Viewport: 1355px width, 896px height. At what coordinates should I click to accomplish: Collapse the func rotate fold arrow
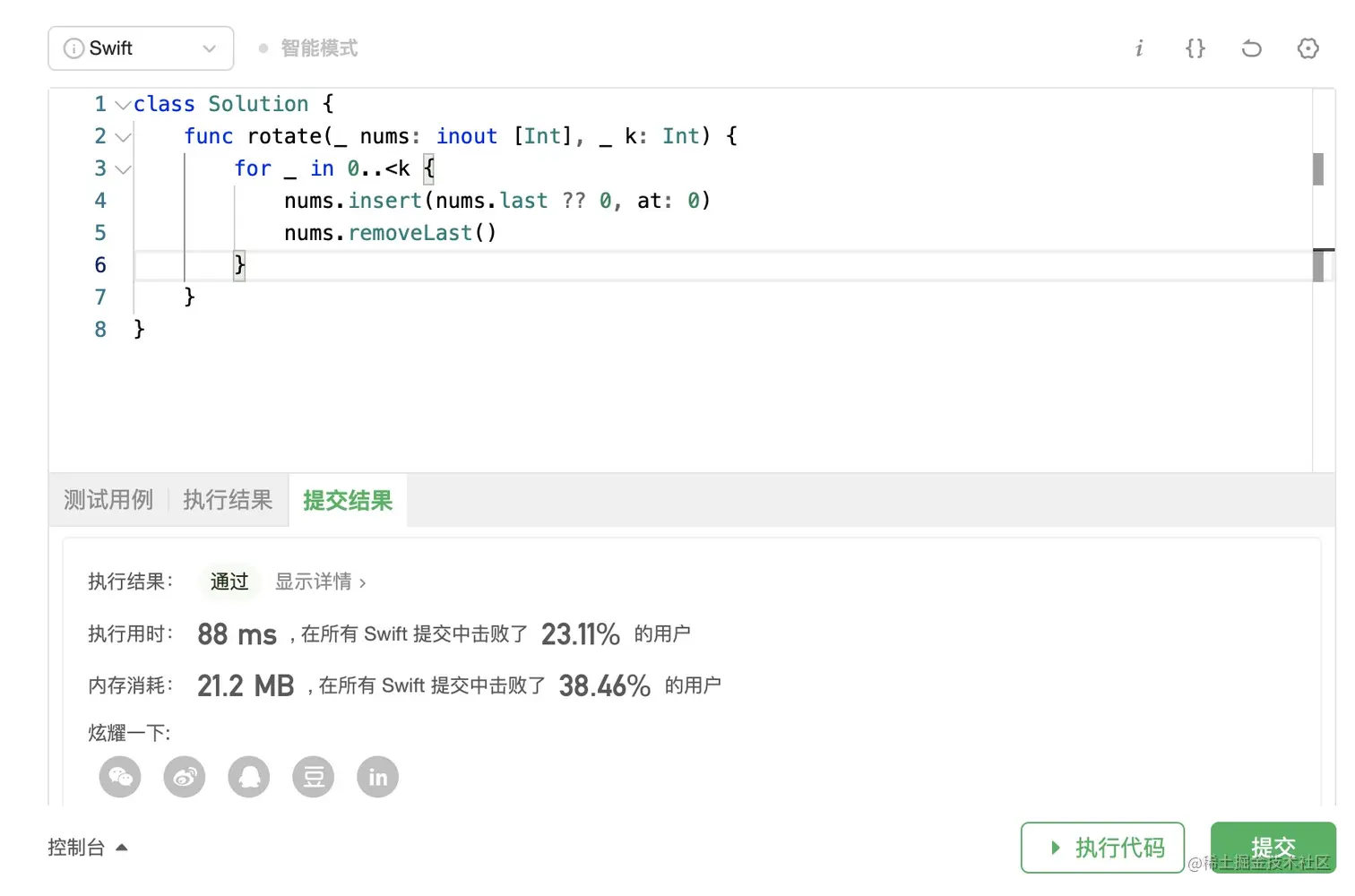(x=123, y=137)
